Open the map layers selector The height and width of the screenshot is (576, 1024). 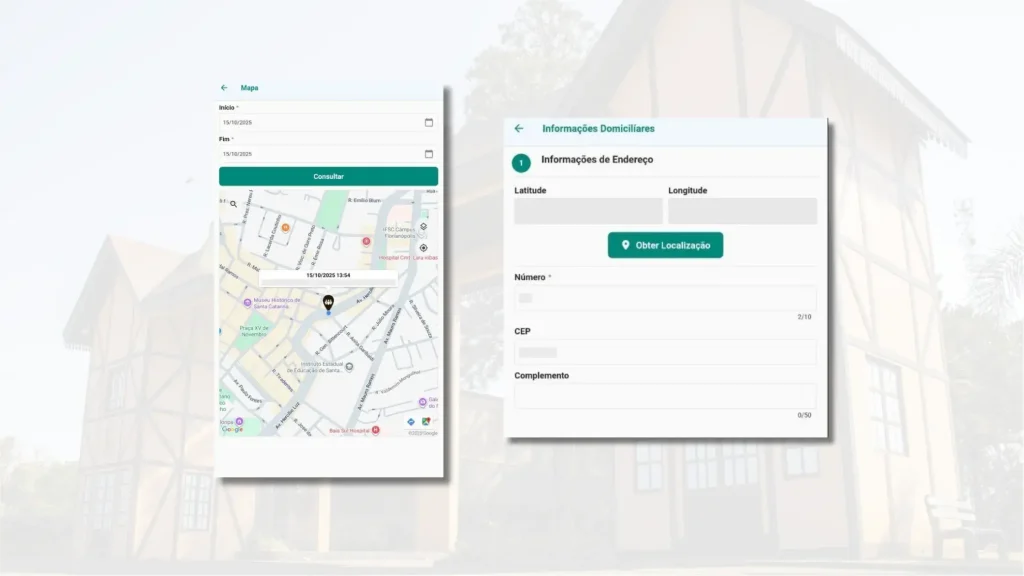pyautogui.click(x=423, y=227)
